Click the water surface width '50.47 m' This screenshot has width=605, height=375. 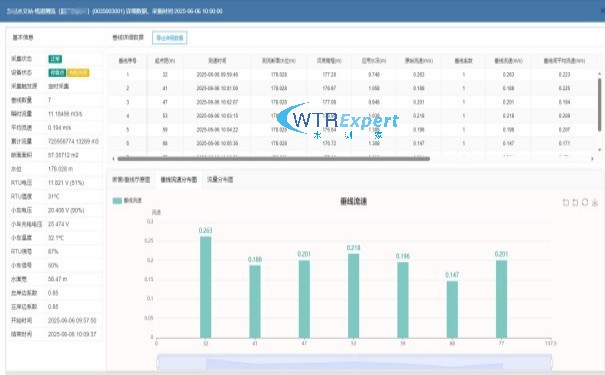click(57, 279)
